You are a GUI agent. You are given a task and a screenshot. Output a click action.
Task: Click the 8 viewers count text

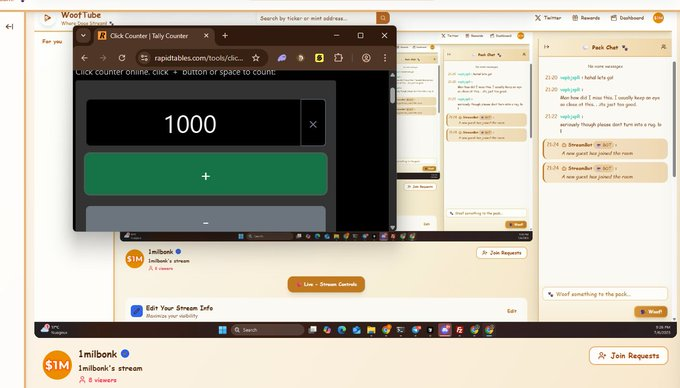tap(102, 380)
